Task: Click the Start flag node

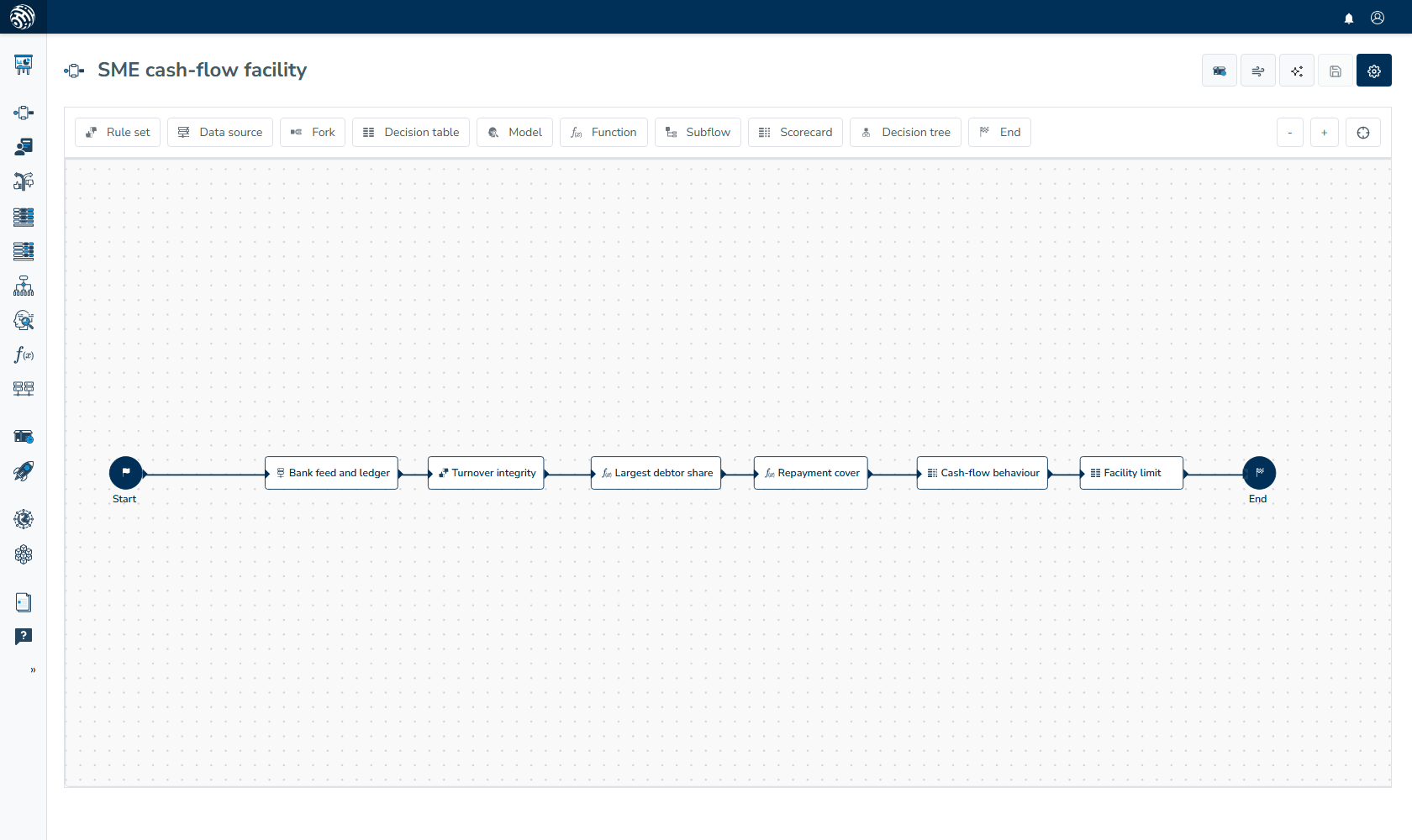Action: click(126, 473)
